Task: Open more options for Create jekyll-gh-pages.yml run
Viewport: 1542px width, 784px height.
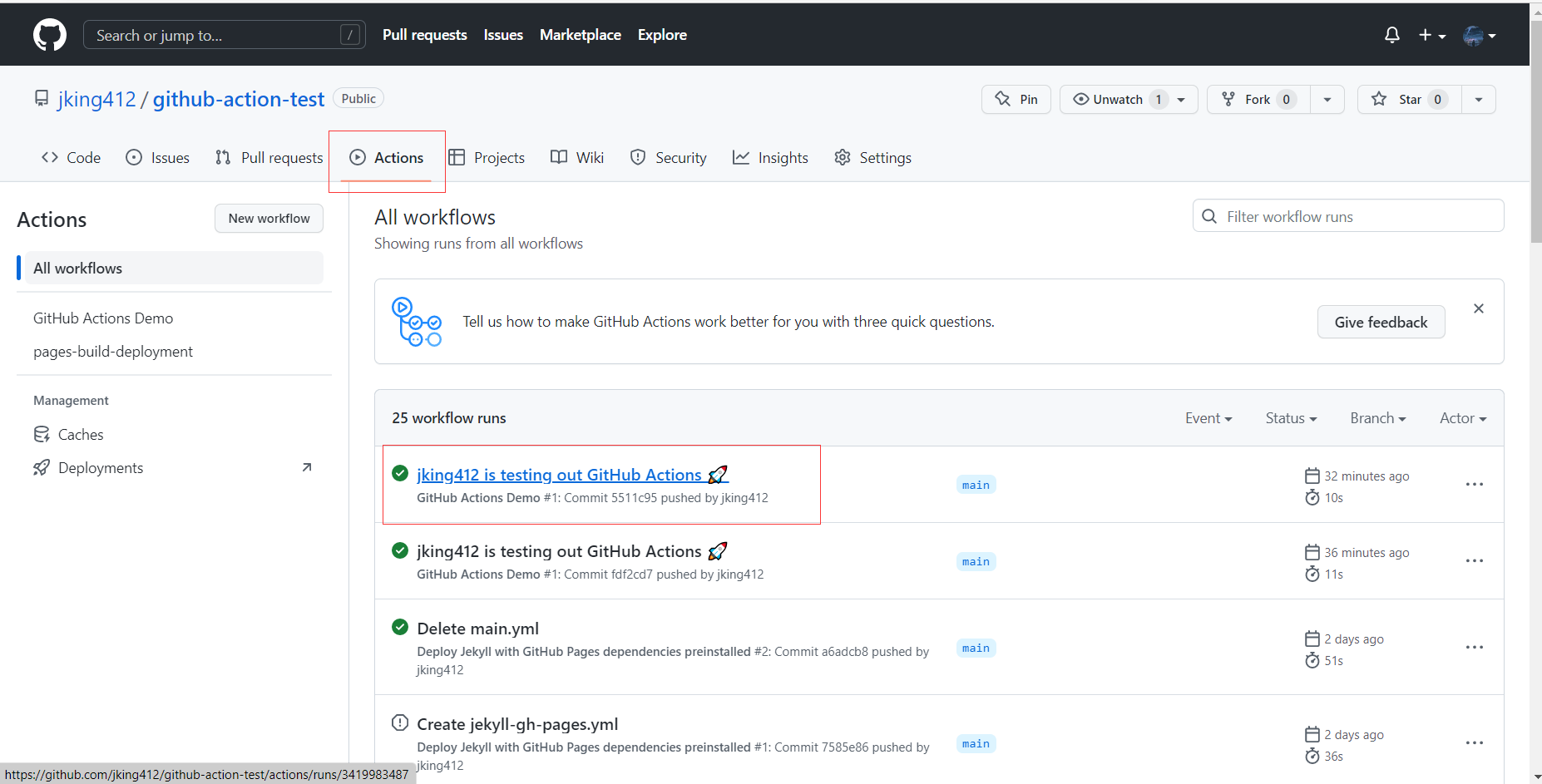Action: pyautogui.click(x=1475, y=743)
